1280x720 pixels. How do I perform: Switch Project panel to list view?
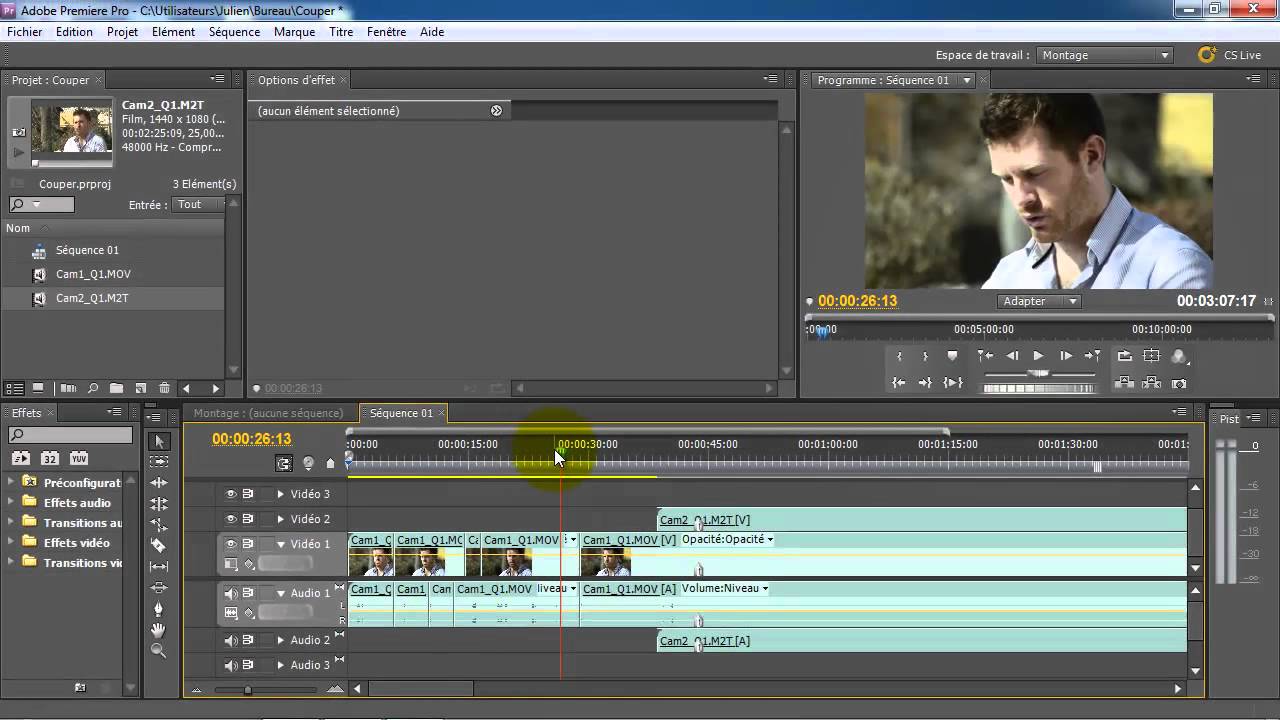[x=15, y=388]
